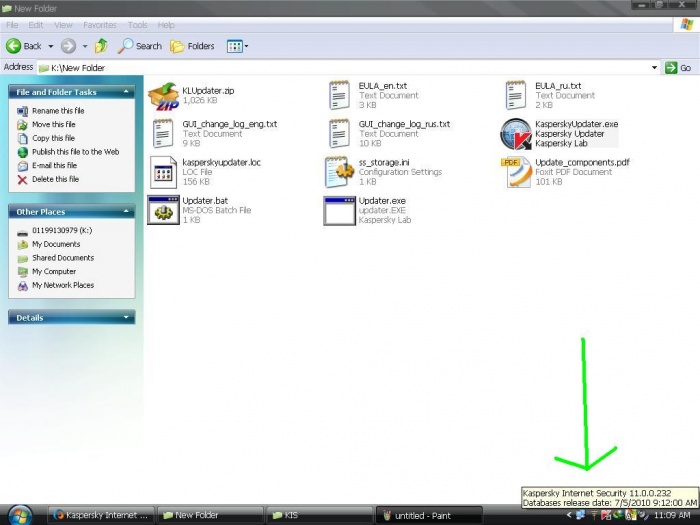Switch to untitled - Paint taskbar button

(429, 516)
